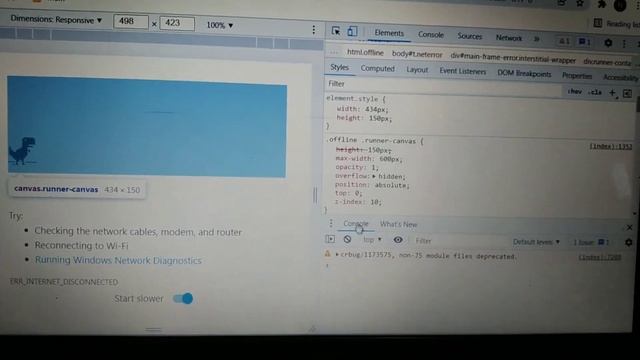
Task: Expand the crbug warning message
Action: click(x=337, y=254)
